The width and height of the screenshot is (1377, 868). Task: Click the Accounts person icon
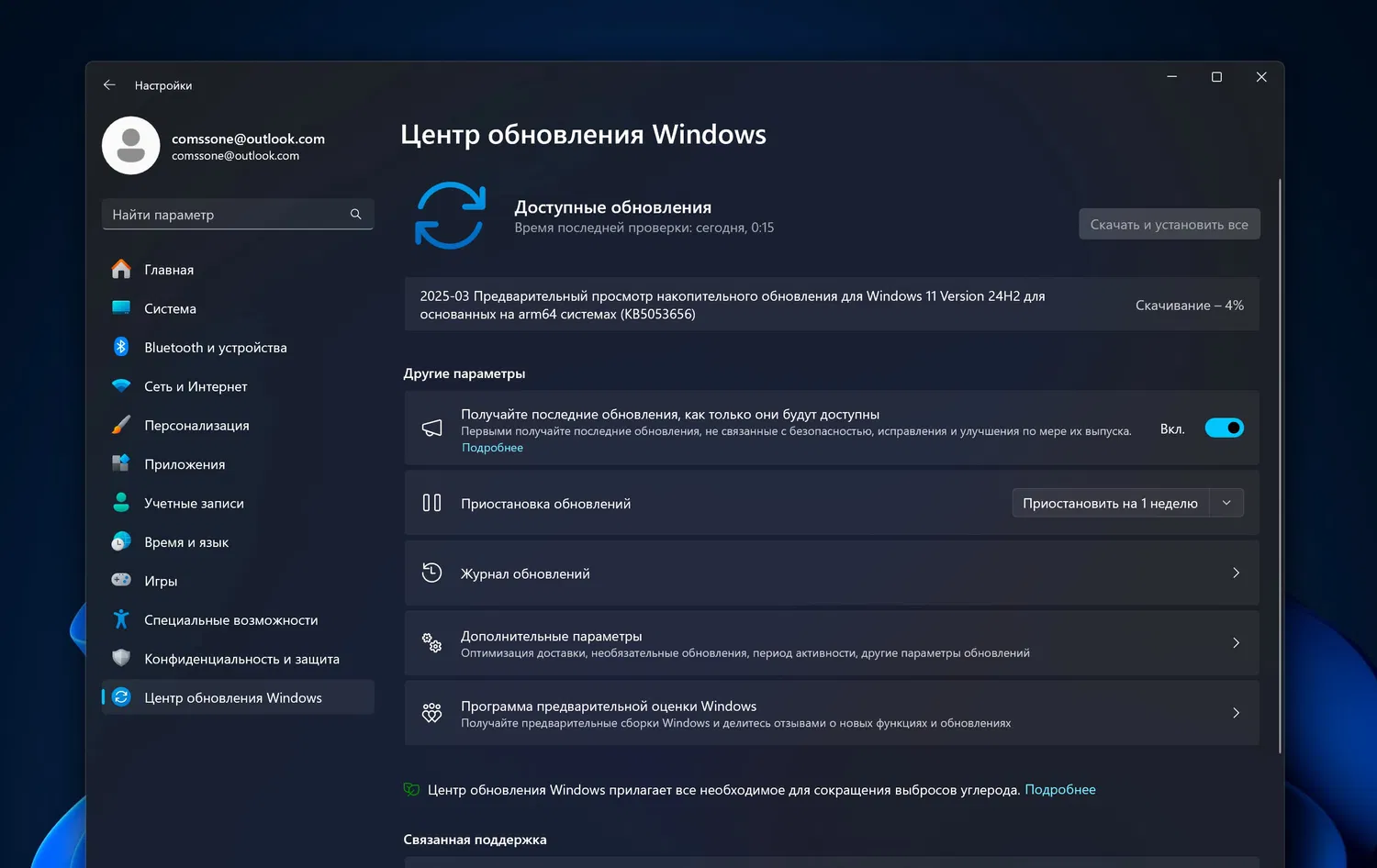pos(121,503)
